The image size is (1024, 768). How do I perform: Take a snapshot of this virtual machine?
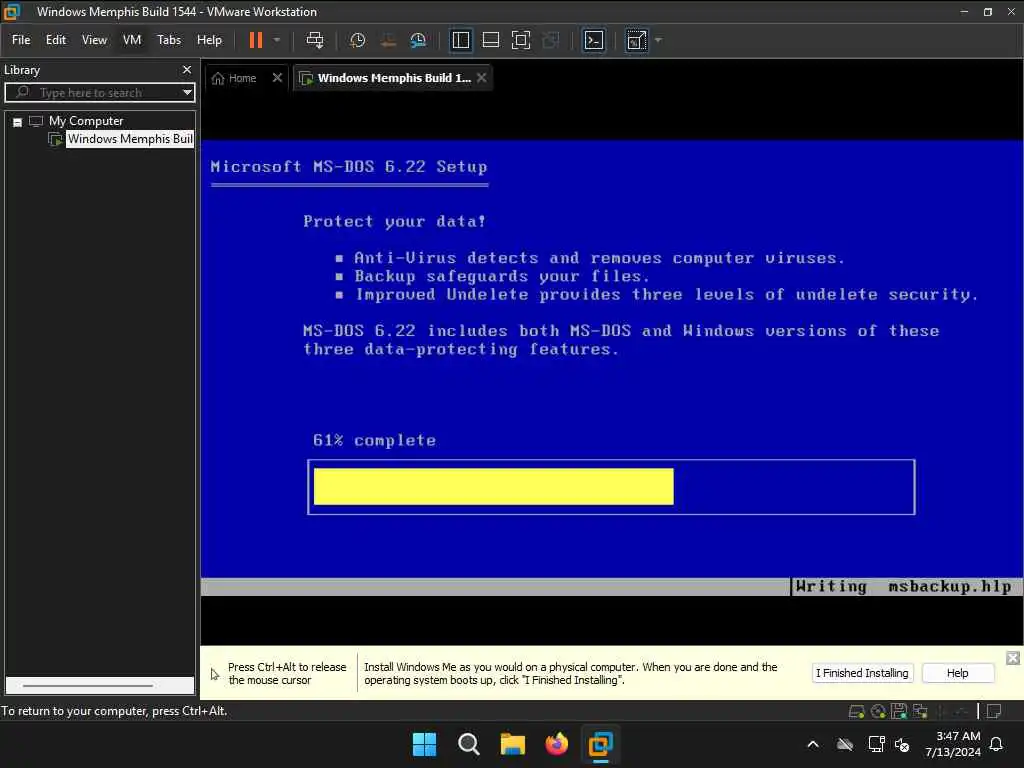tap(357, 40)
